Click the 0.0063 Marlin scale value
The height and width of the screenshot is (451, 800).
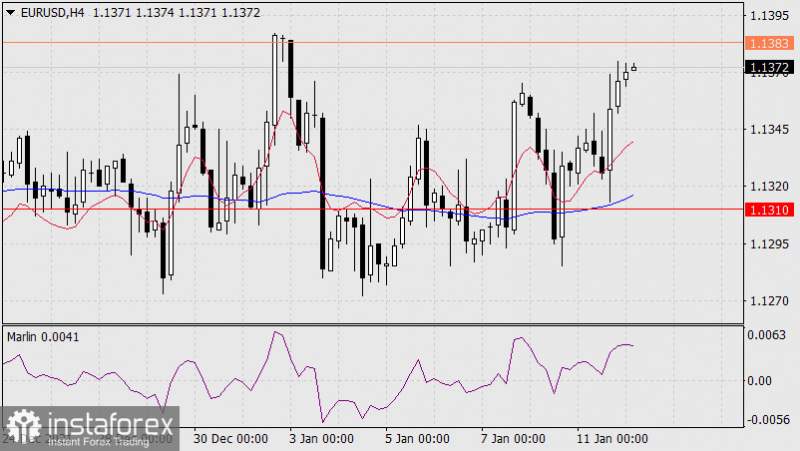click(x=767, y=335)
